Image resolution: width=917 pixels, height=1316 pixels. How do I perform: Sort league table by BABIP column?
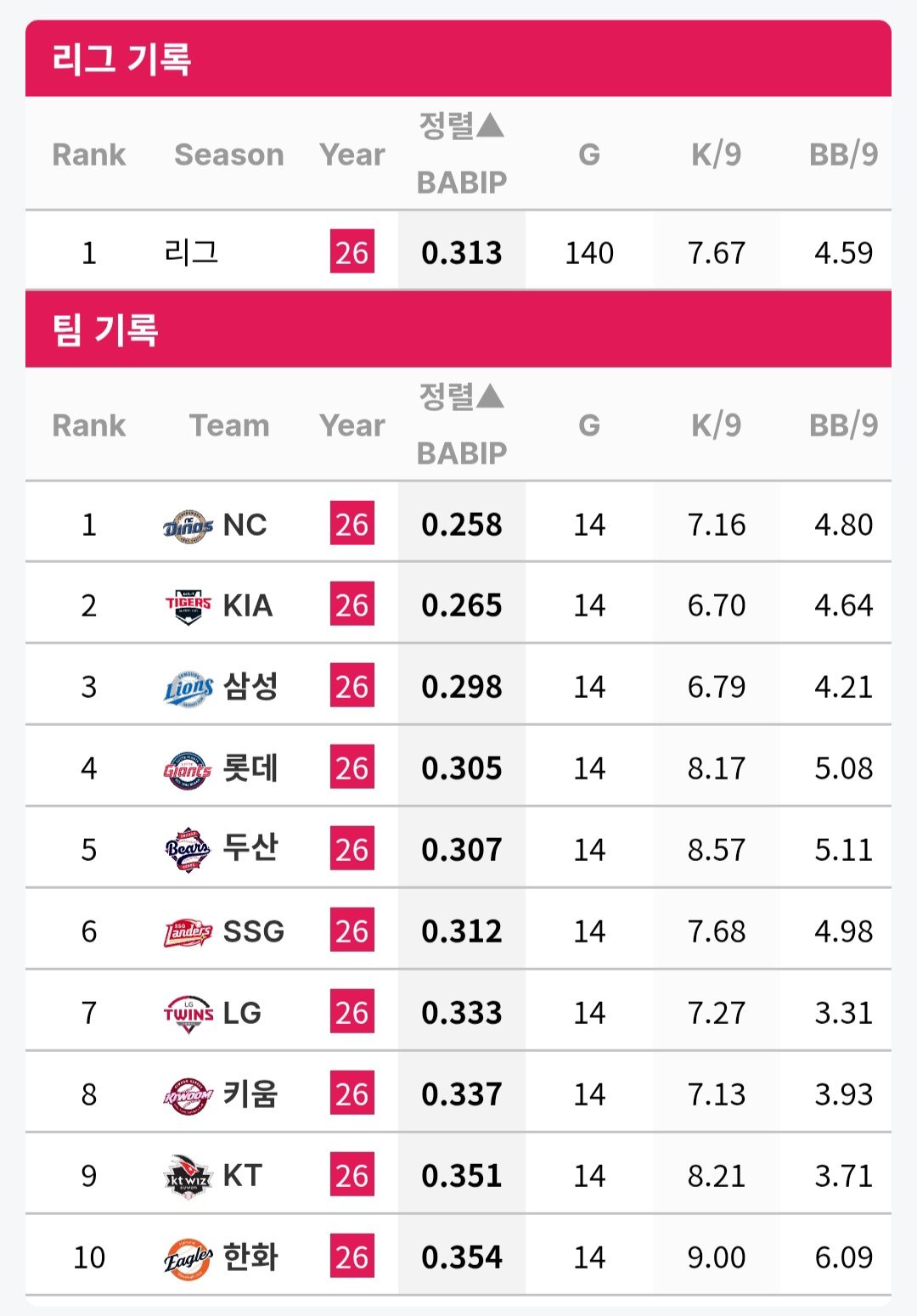[461, 154]
